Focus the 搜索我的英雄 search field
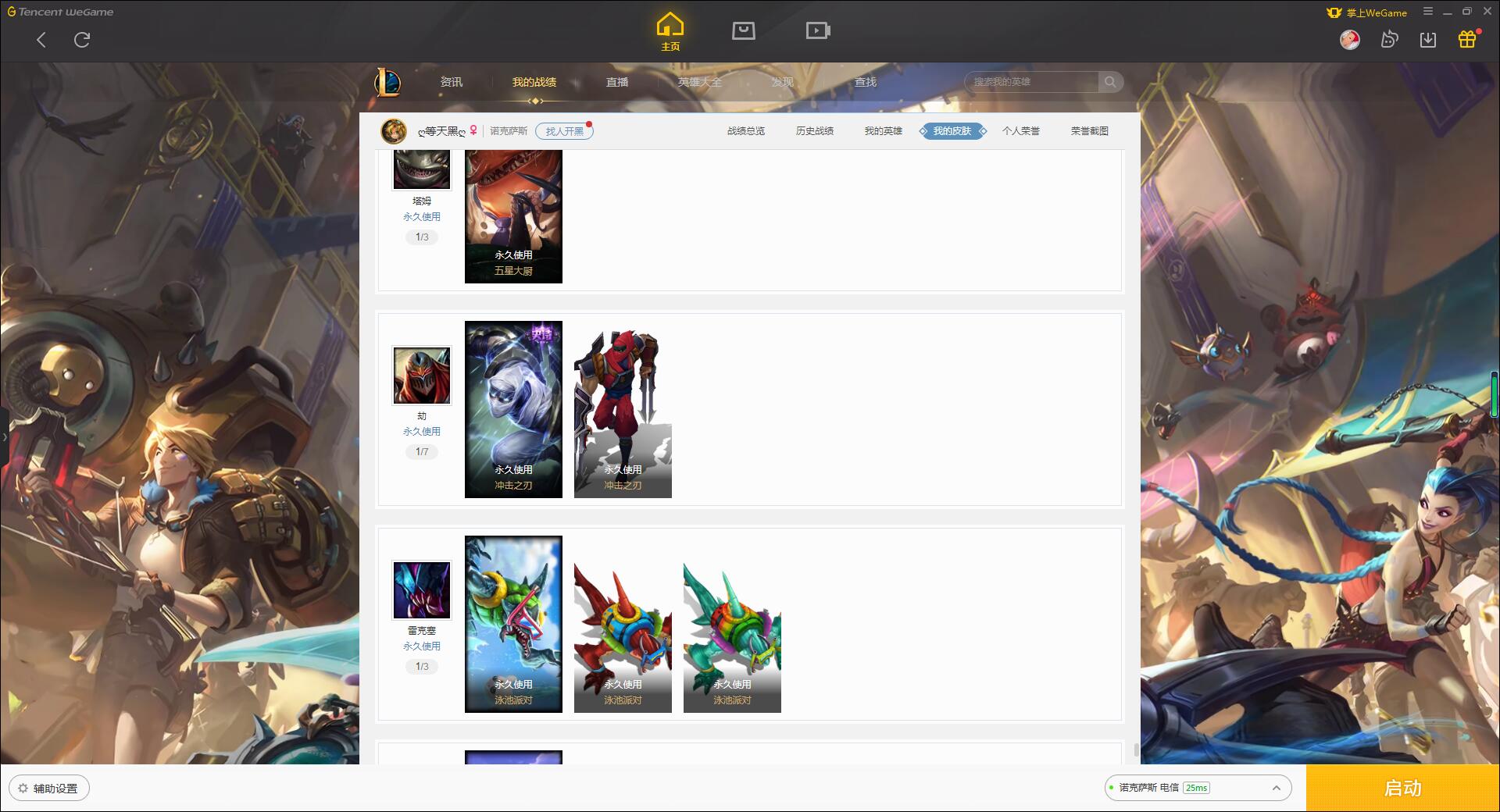 tap(1033, 82)
